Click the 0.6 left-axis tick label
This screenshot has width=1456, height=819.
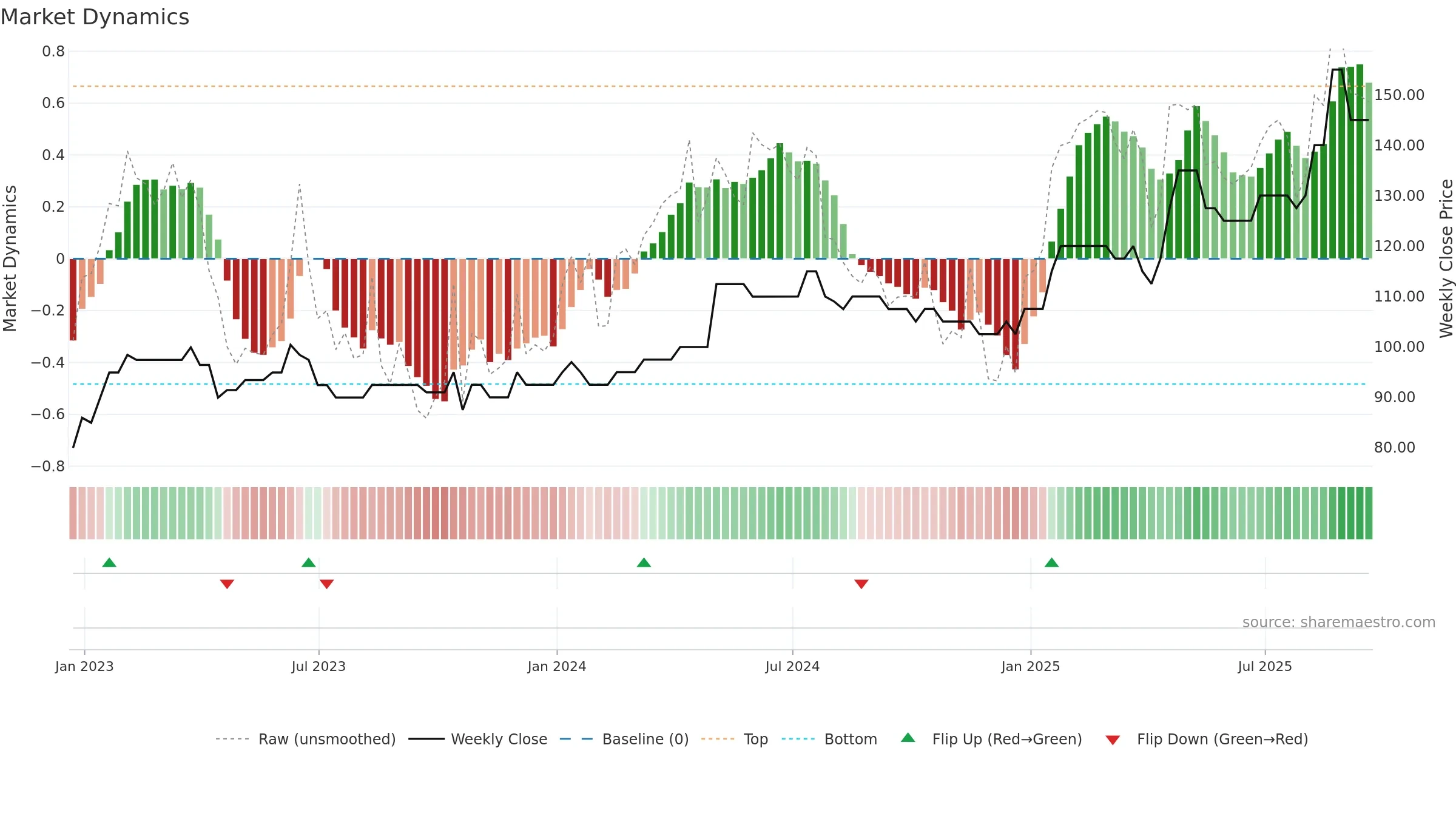[x=53, y=103]
